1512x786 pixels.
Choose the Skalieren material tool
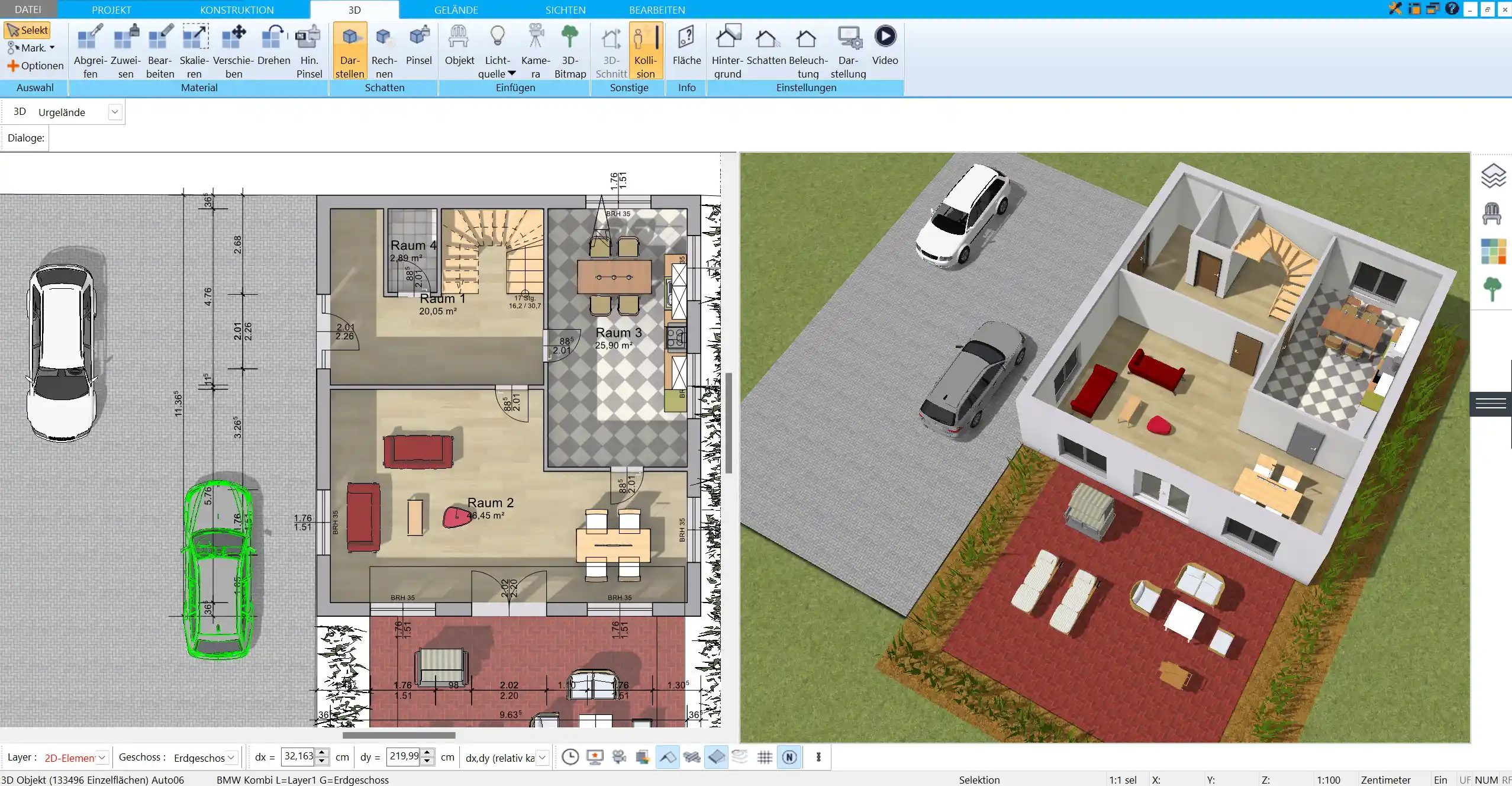pyautogui.click(x=194, y=51)
